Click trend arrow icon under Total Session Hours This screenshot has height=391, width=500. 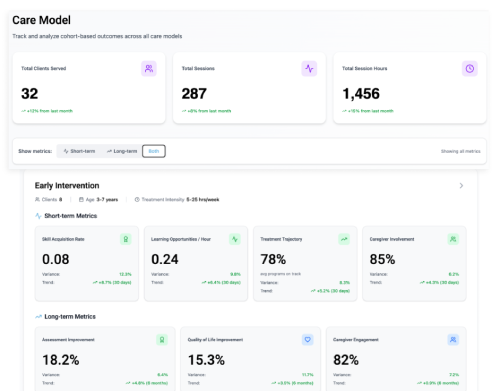344,111
